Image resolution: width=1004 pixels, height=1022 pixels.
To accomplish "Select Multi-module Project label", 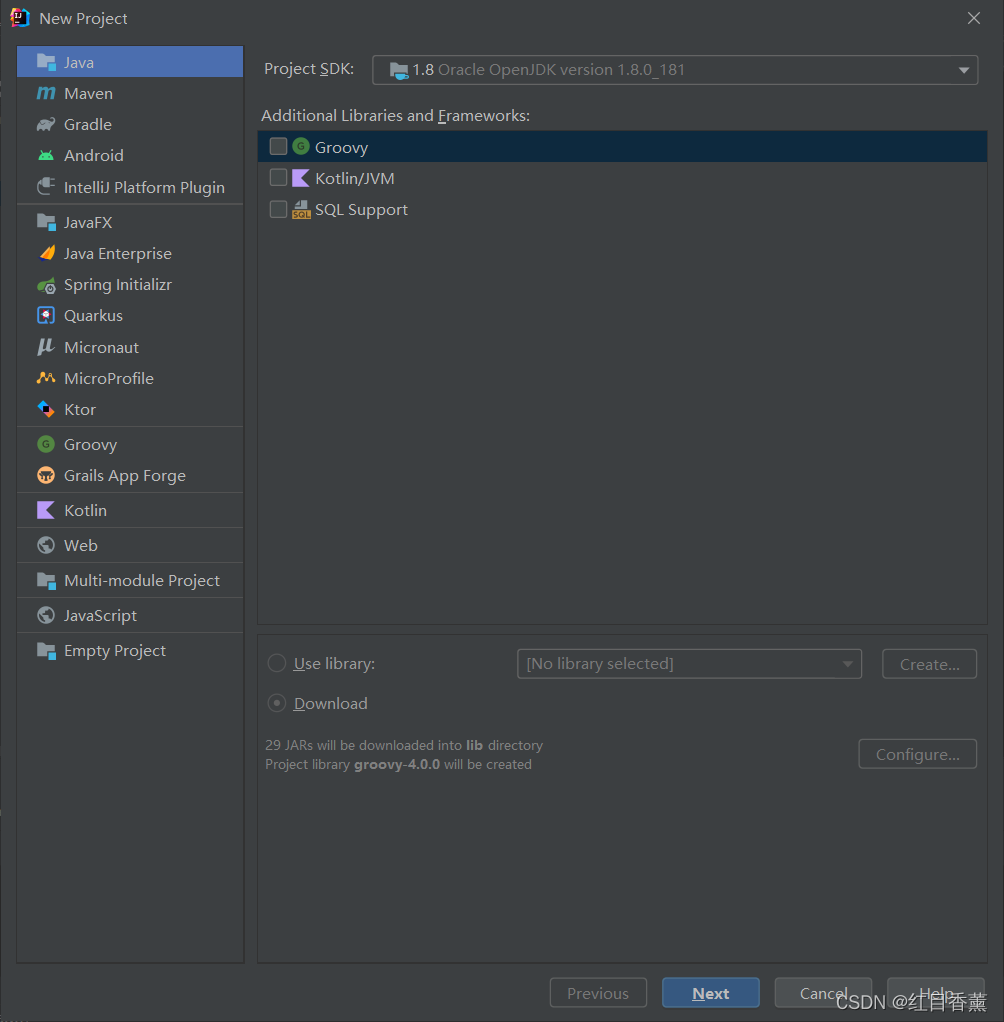I will click(141, 581).
